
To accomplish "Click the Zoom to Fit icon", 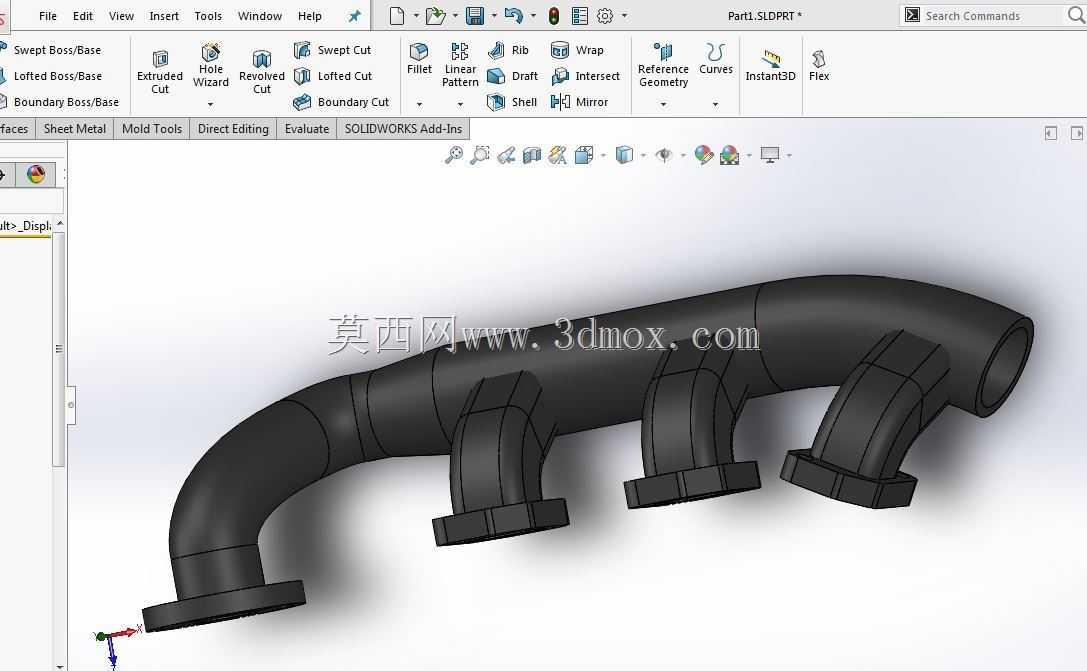I will [x=453, y=155].
